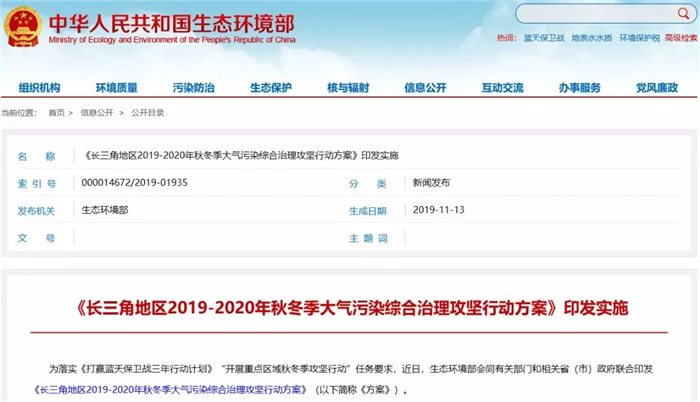This screenshot has width=700, height=402.
Task: Go to 首页 in the breadcrumb
Action: 56,112
